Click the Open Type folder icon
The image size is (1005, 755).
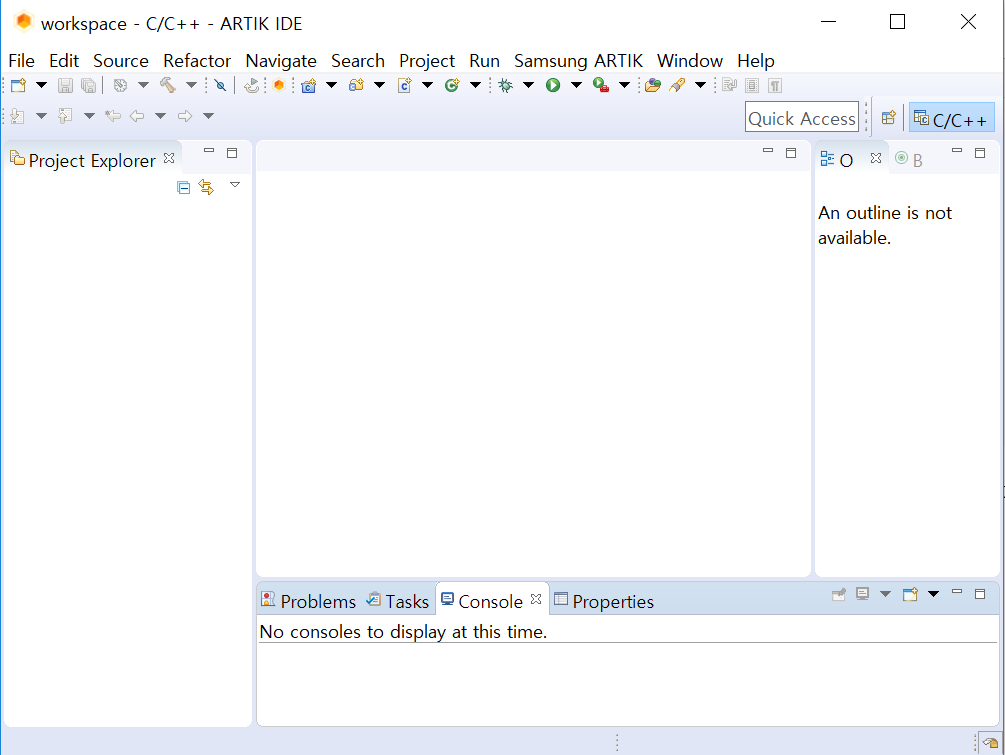click(x=652, y=85)
